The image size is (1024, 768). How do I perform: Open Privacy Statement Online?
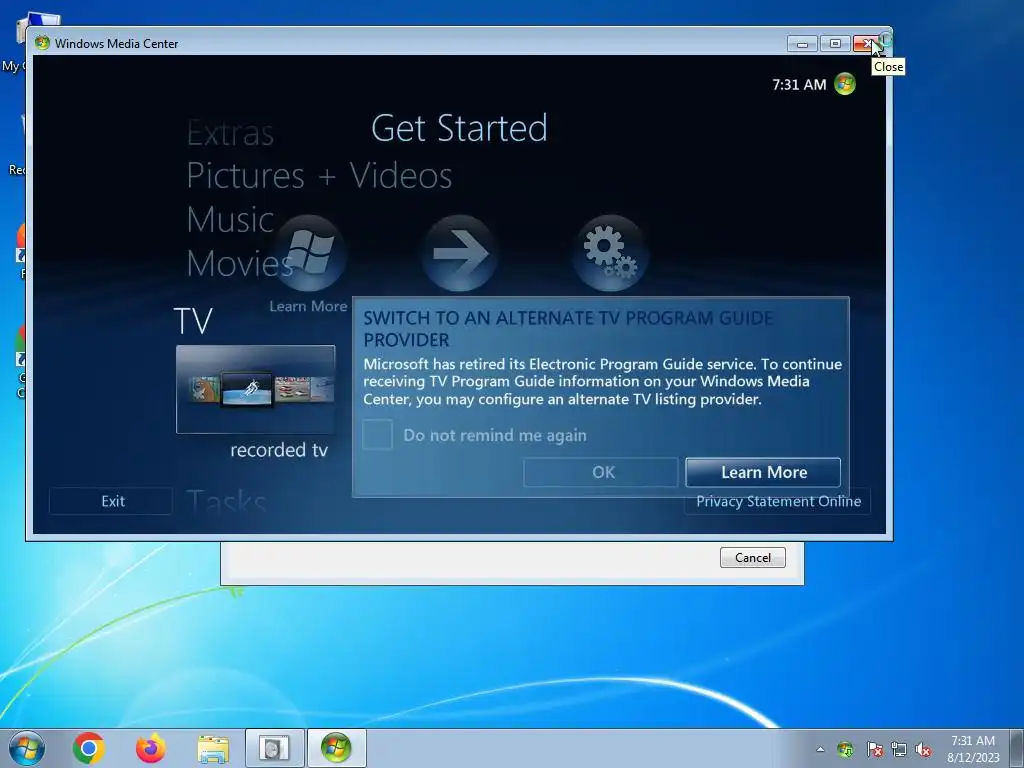click(778, 501)
